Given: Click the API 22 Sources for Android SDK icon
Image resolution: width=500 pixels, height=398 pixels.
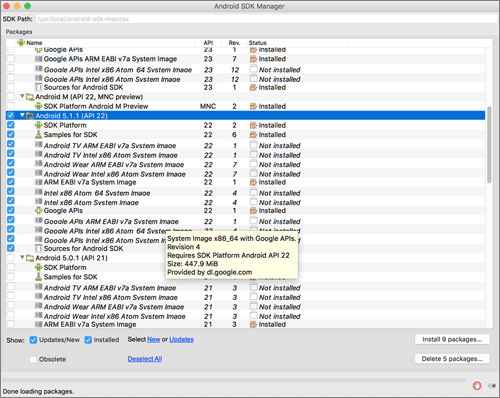Looking at the screenshot, I should pyautogui.click(x=39, y=248).
